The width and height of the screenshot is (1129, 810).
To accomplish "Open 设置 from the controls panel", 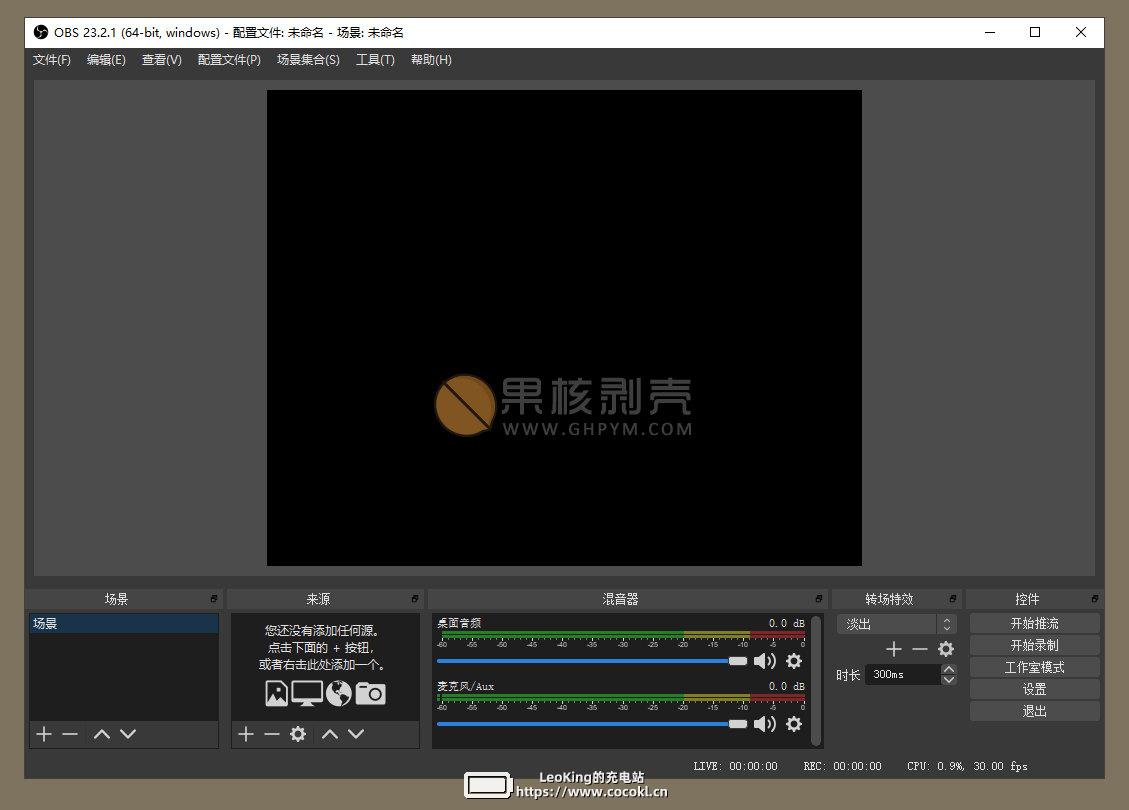I will [1035, 689].
